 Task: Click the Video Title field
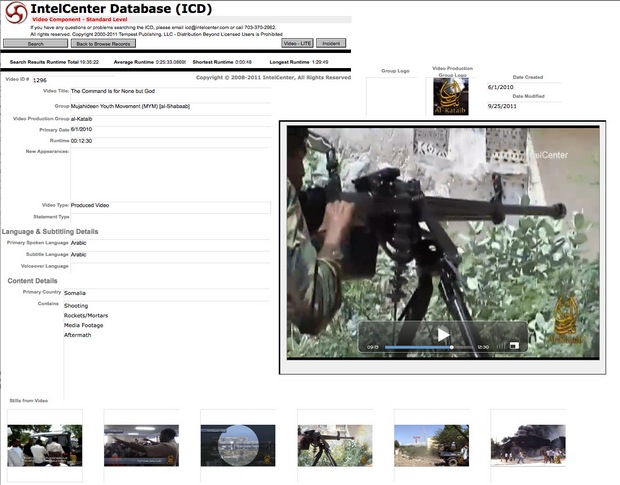click(x=170, y=91)
